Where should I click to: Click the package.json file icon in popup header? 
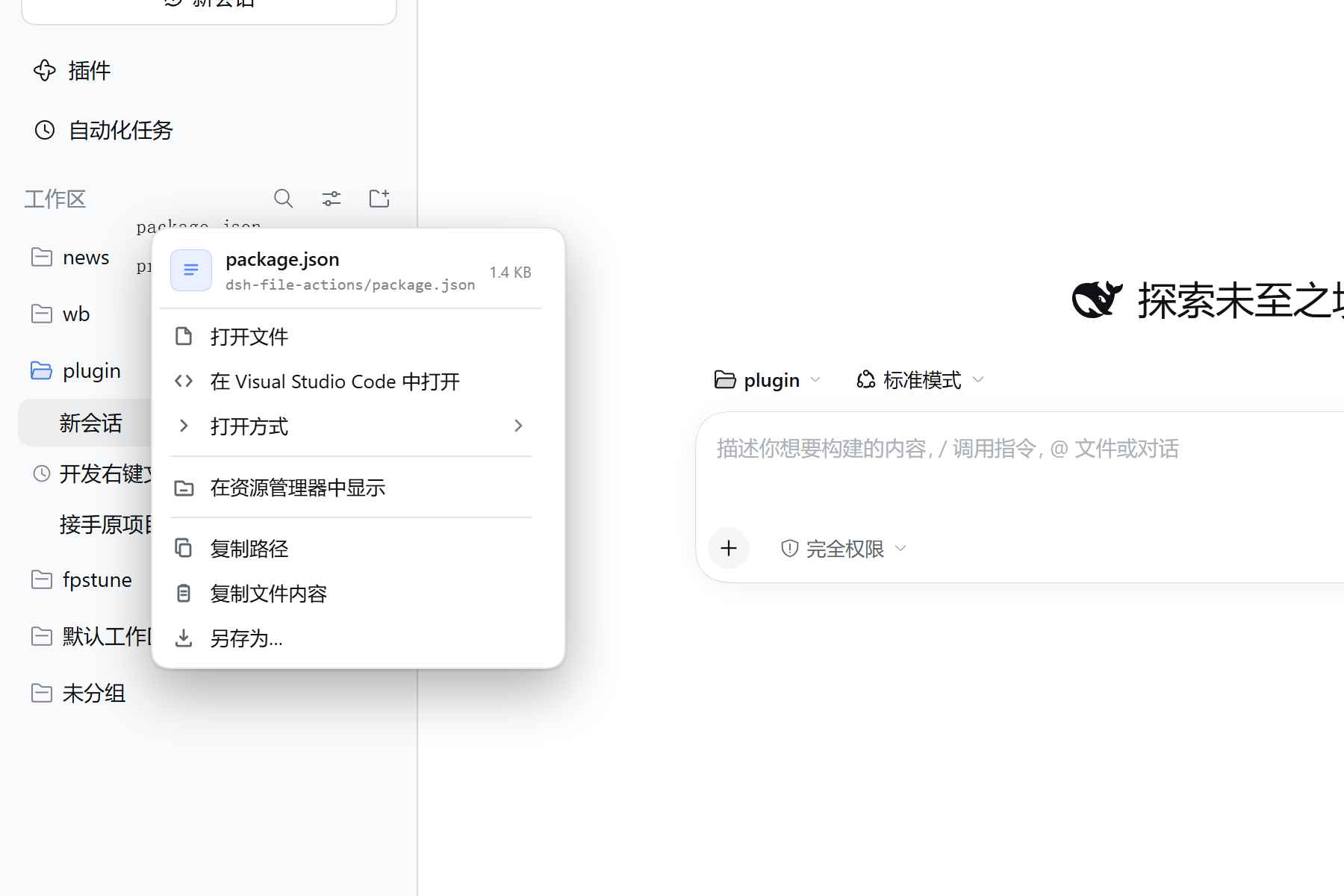click(191, 270)
